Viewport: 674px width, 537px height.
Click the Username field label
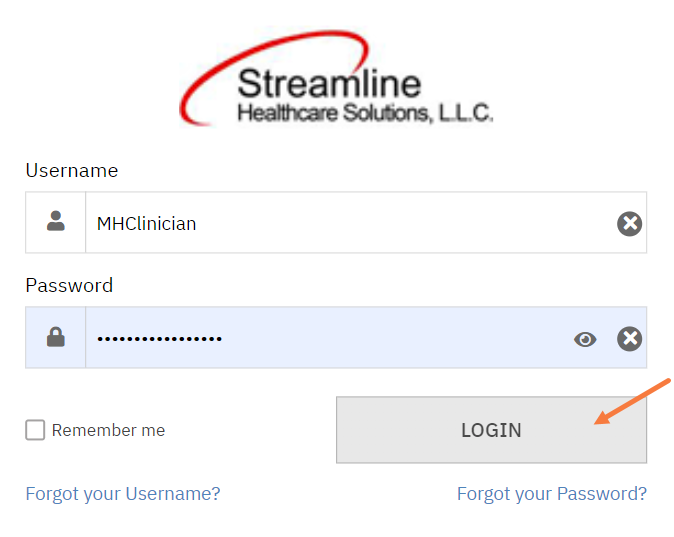72,170
